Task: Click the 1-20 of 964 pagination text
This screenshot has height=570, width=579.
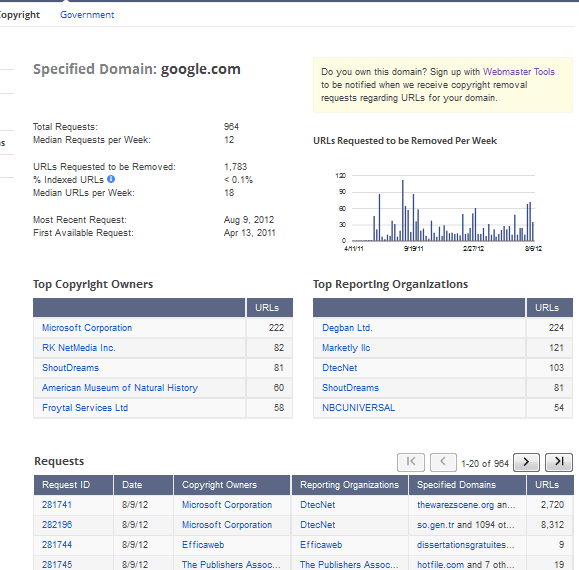Action: click(x=485, y=463)
